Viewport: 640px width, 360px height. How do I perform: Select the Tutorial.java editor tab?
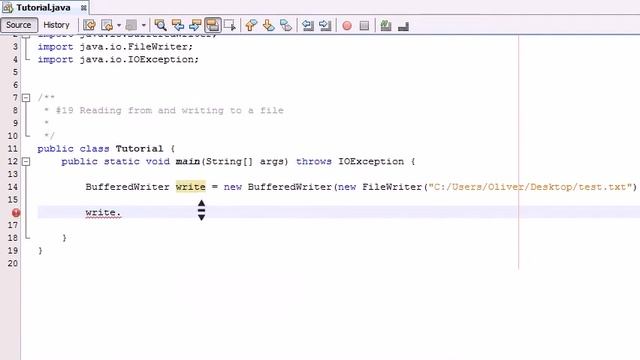(x=43, y=7)
